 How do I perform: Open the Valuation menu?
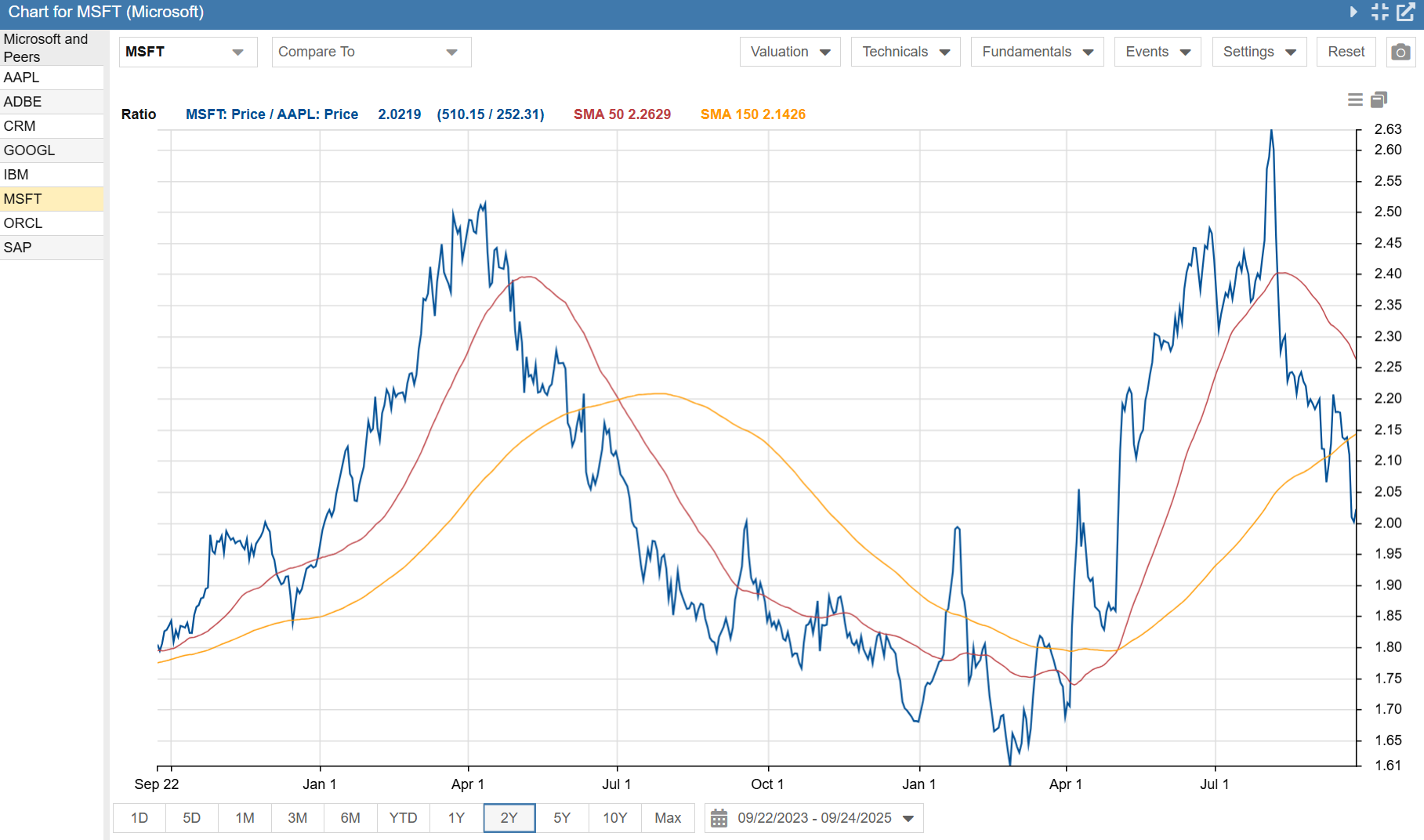click(790, 52)
